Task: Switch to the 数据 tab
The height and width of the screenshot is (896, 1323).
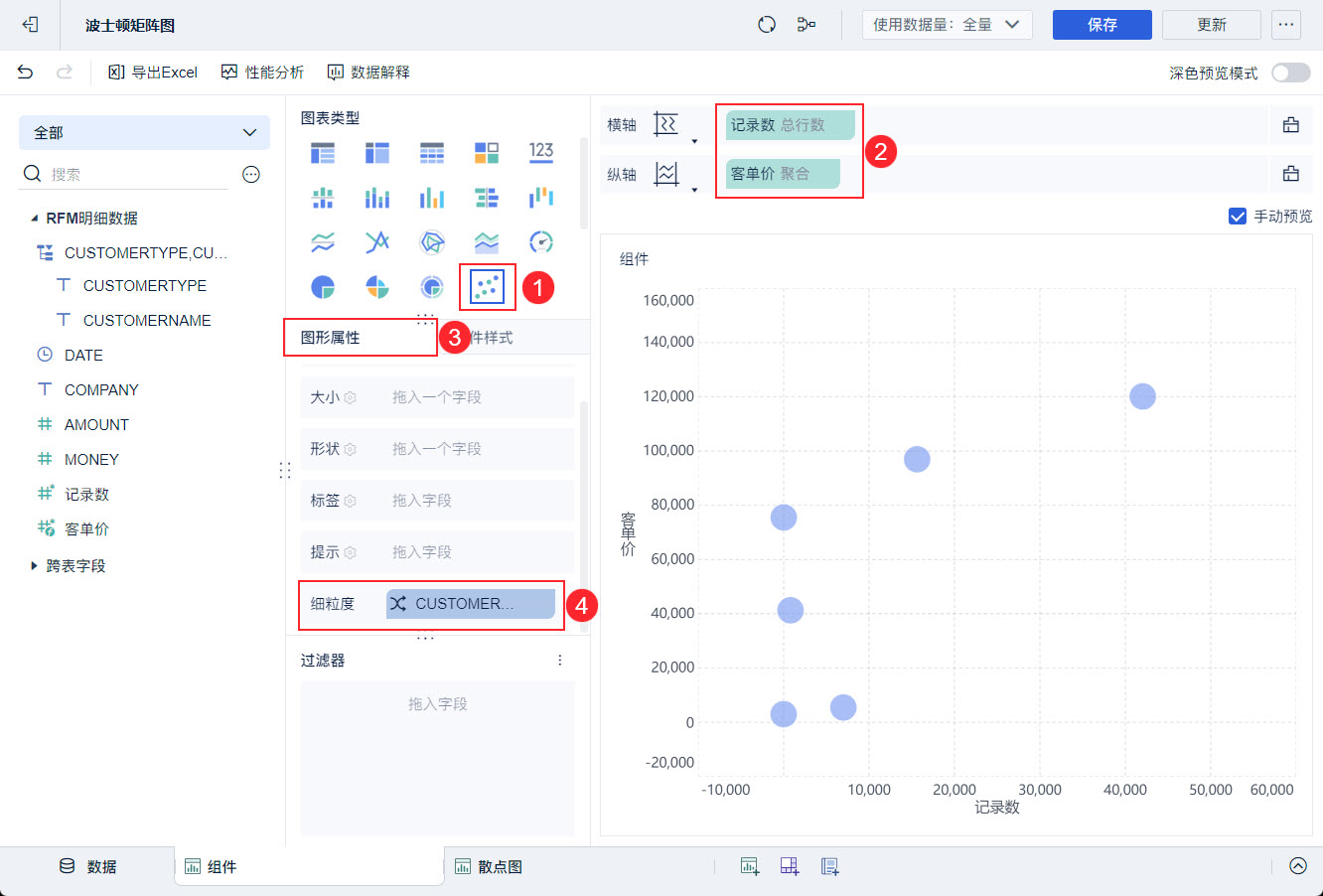Action: click(88, 866)
